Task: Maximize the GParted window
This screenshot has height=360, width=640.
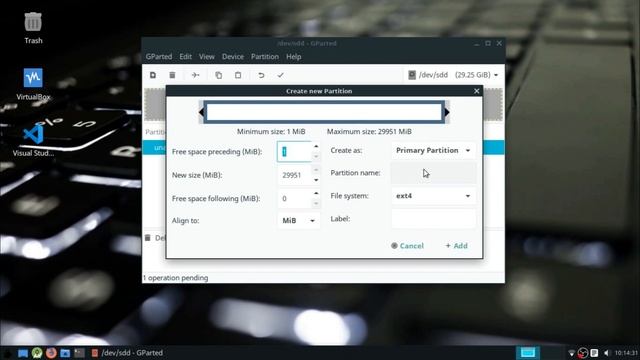Action: (488, 43)
